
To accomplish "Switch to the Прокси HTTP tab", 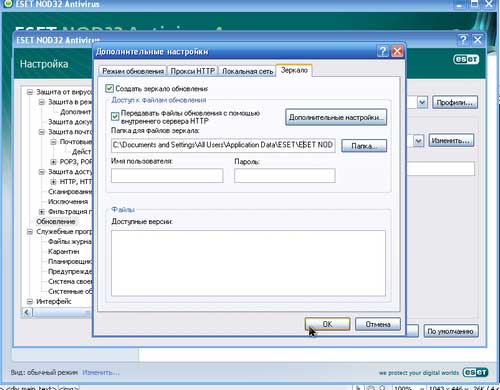I will [192, 71].
